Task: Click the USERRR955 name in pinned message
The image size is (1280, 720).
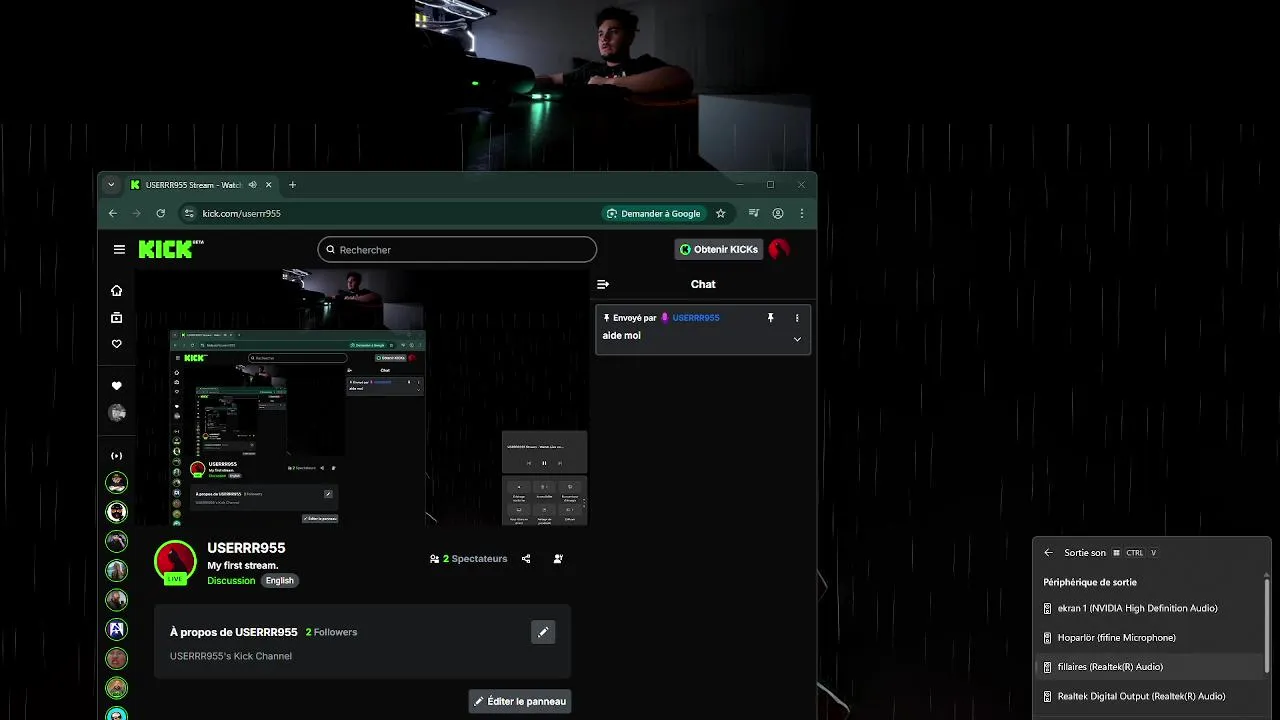Action: point(696,318)
